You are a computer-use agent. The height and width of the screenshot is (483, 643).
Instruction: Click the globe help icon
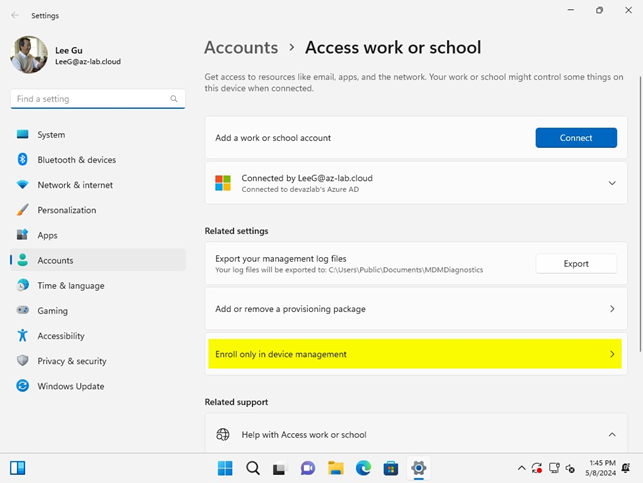(x=223, y=434)
